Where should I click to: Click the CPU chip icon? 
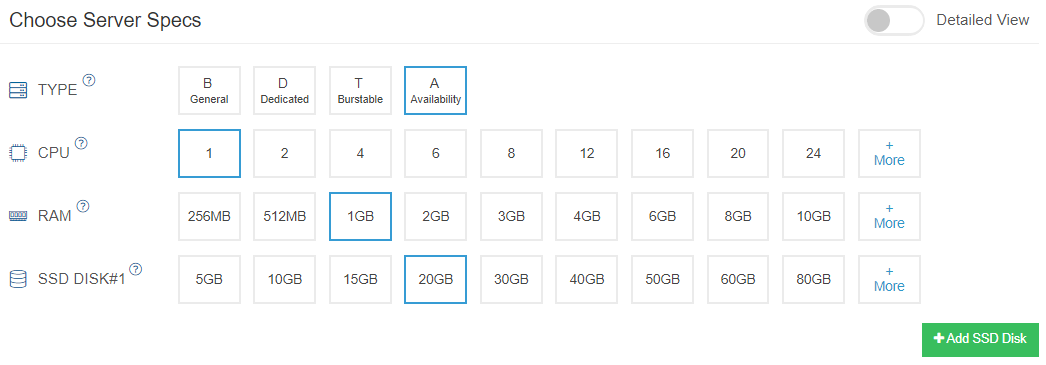[18, 153]
